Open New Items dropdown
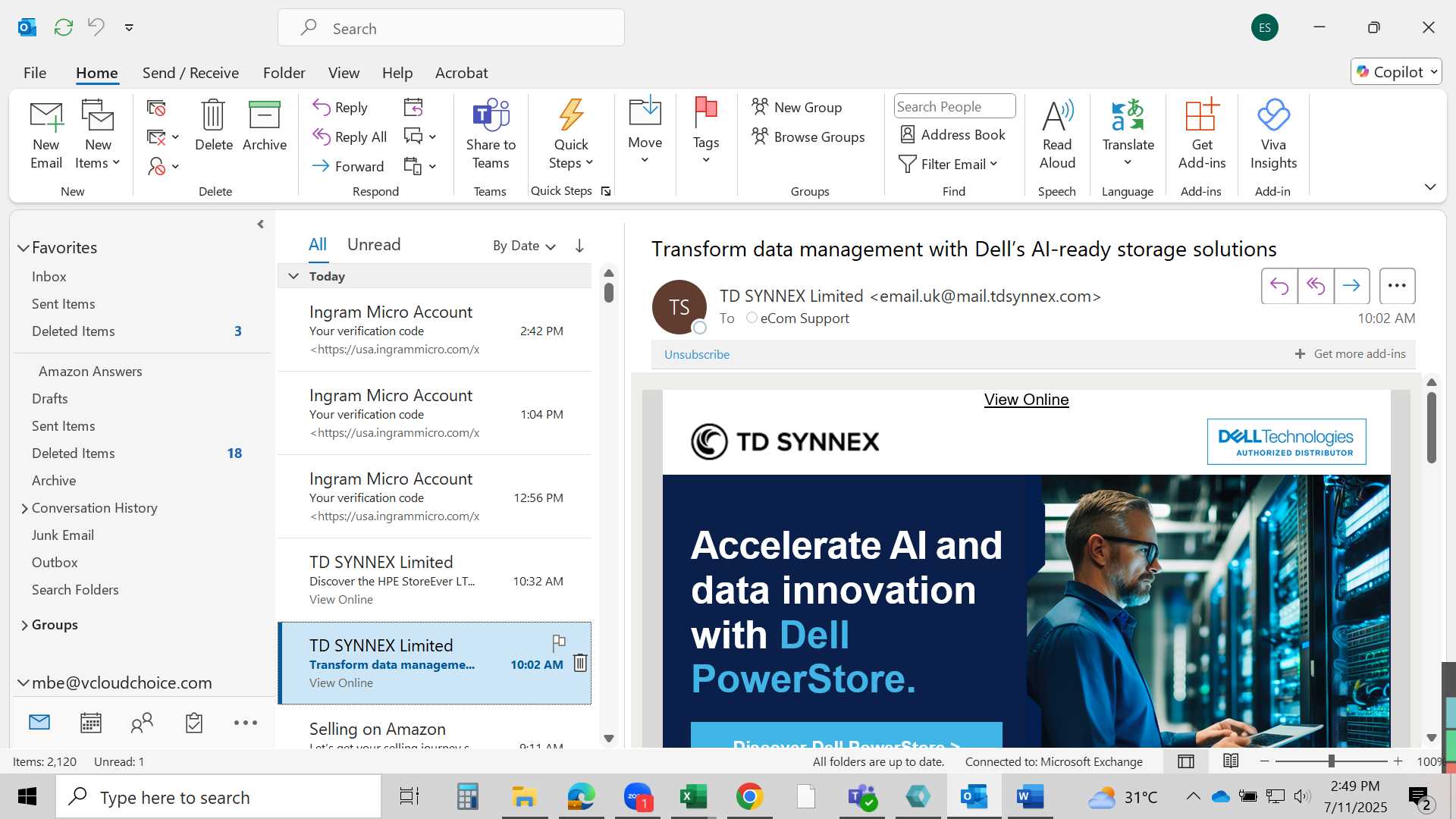Screen dimensions: 1456x819 coord(98,136)
